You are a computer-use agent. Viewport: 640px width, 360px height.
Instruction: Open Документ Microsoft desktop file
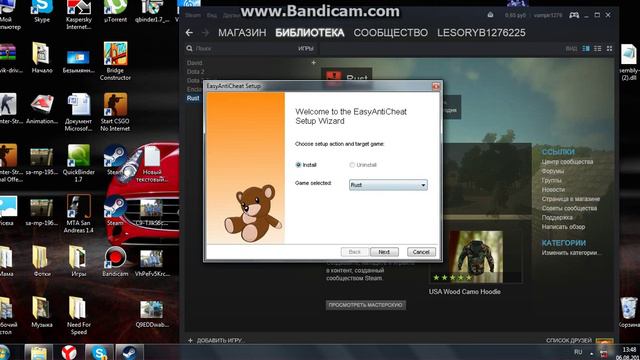pyautogui.click(x=78, y=112)
